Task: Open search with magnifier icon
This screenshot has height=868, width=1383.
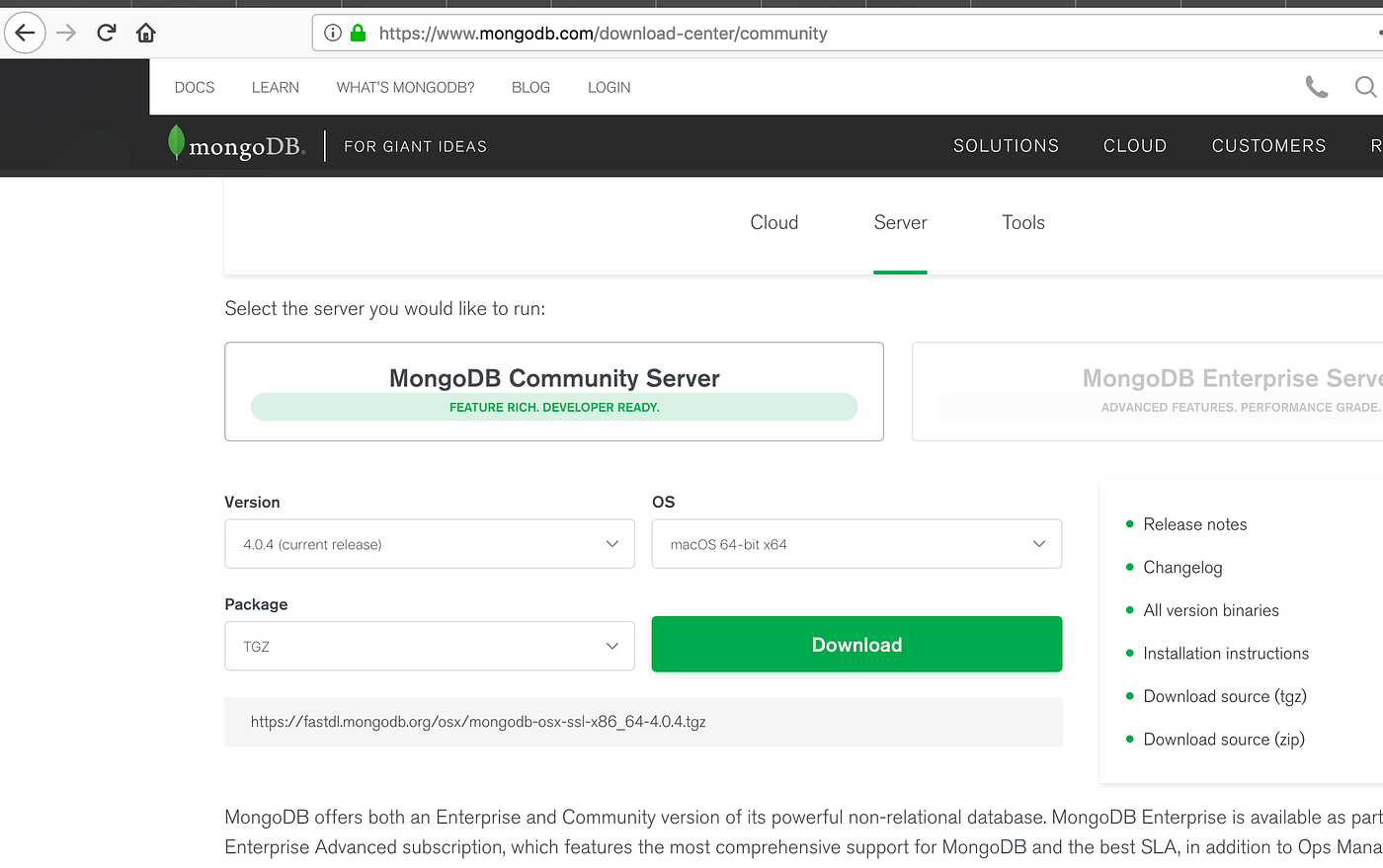Action: [1366, 87]
